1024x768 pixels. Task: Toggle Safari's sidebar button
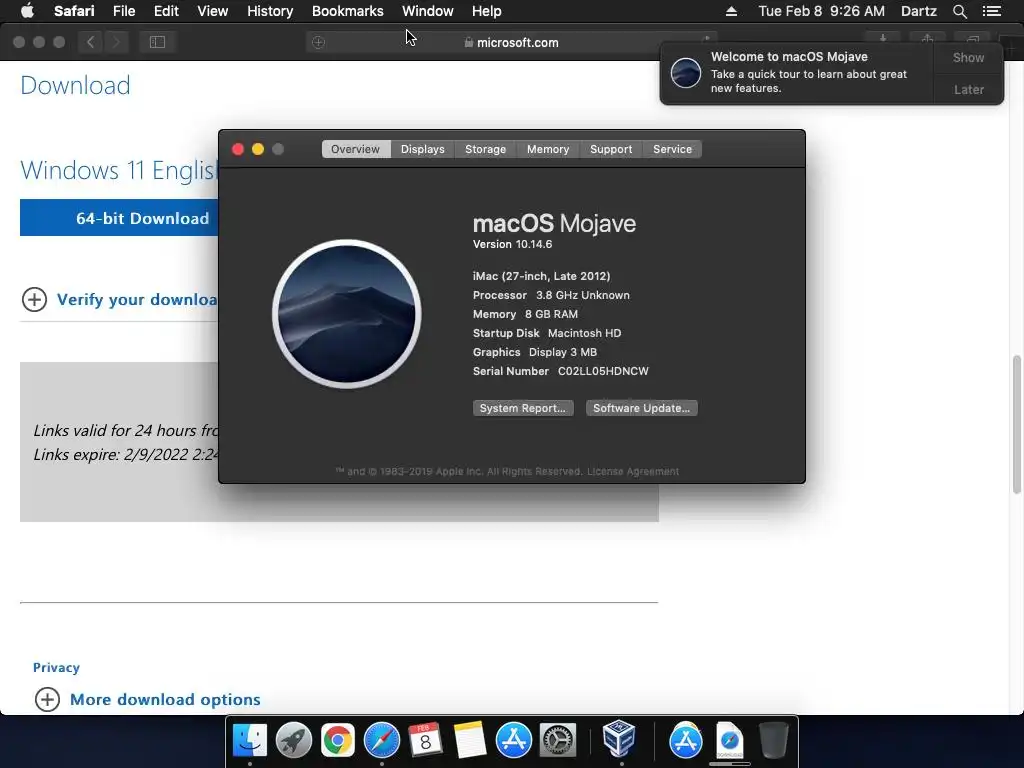tap(157, 42)
